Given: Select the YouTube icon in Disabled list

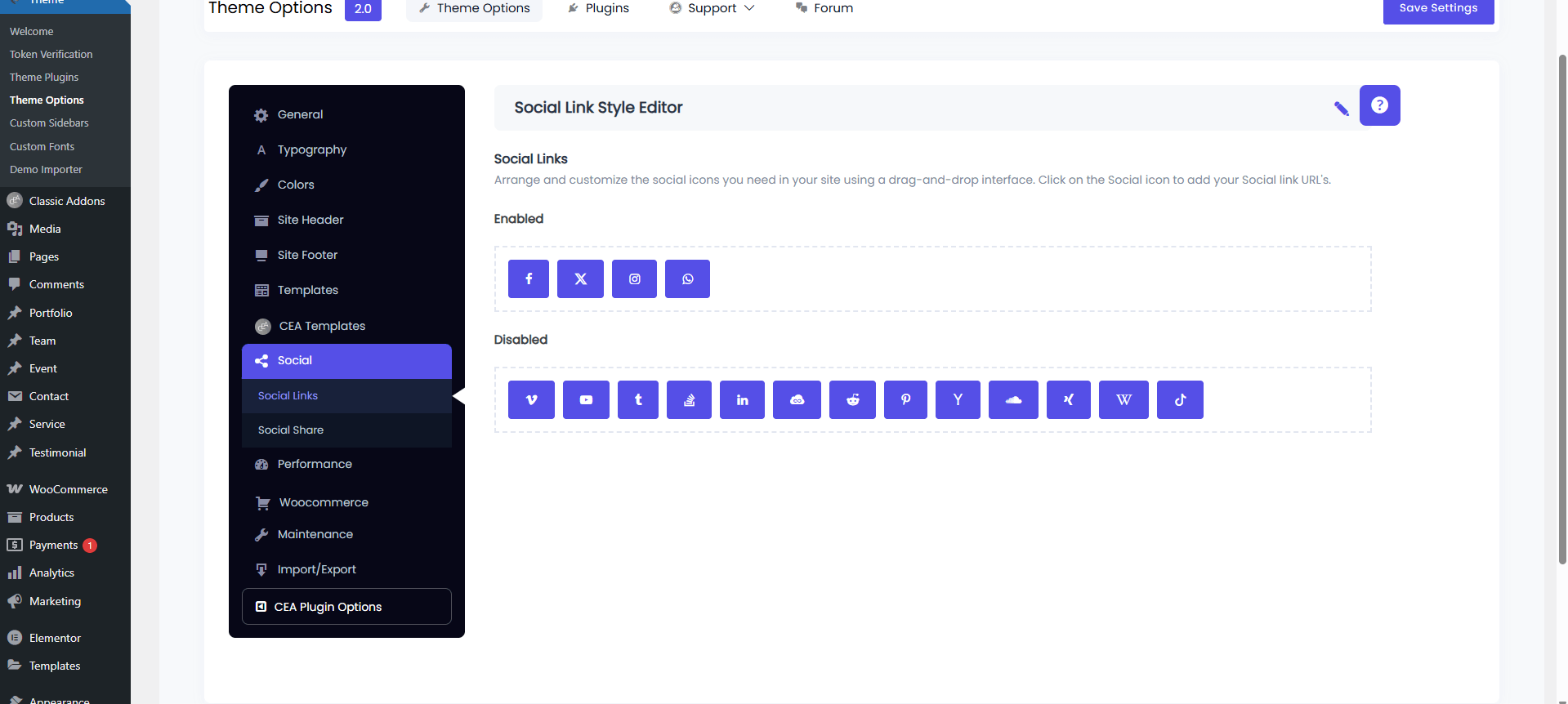Looking at the screenshot, I should (586, 400).
